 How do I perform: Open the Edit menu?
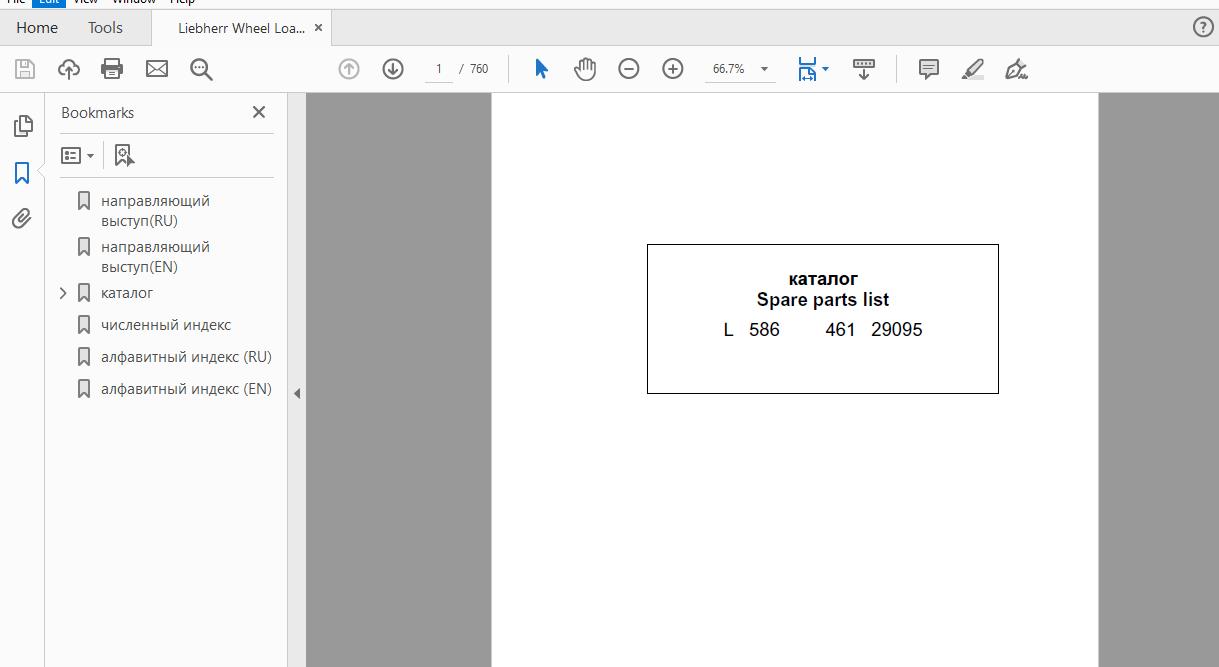pyautogui.click(x=49, y=2)
